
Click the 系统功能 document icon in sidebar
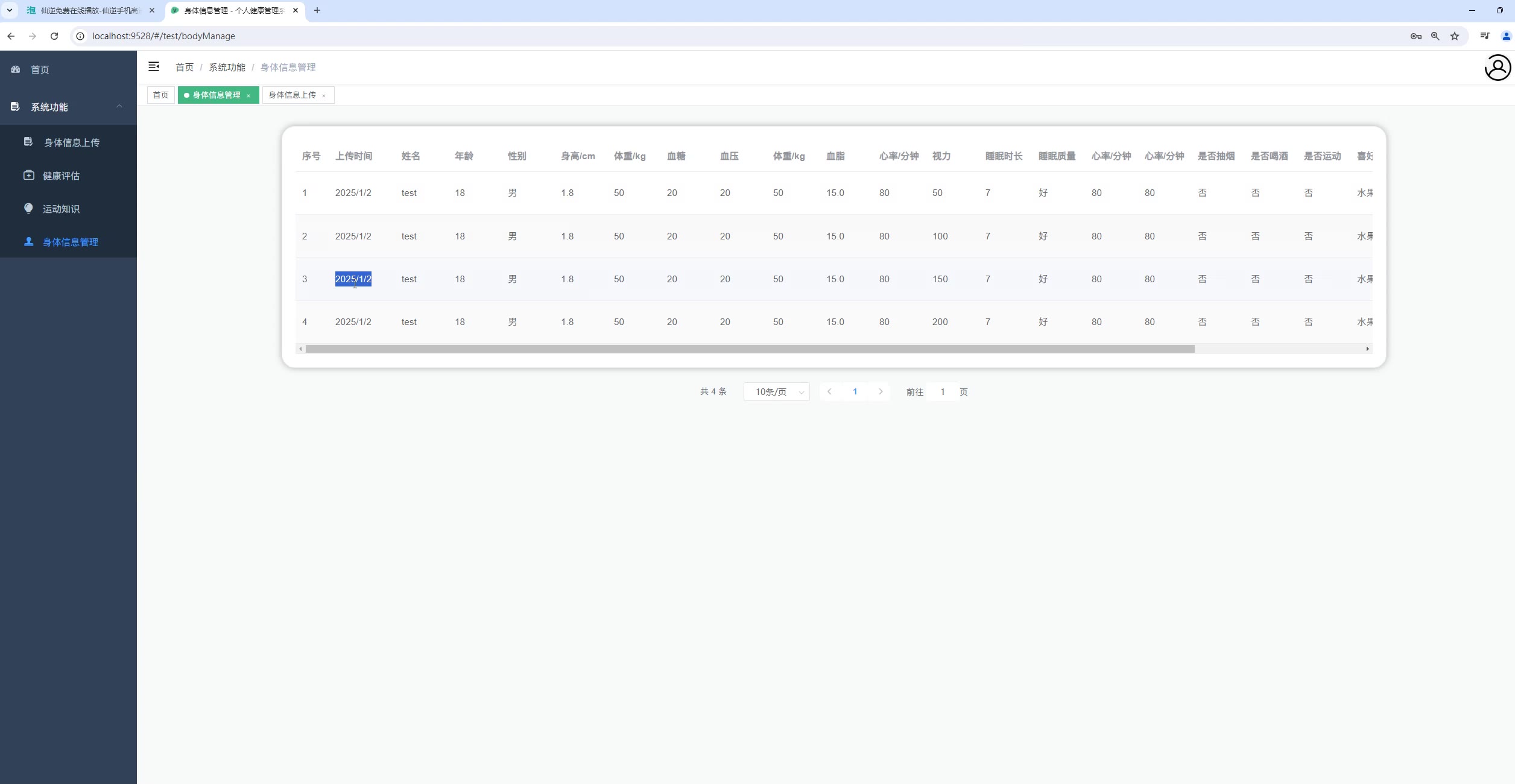16,107
